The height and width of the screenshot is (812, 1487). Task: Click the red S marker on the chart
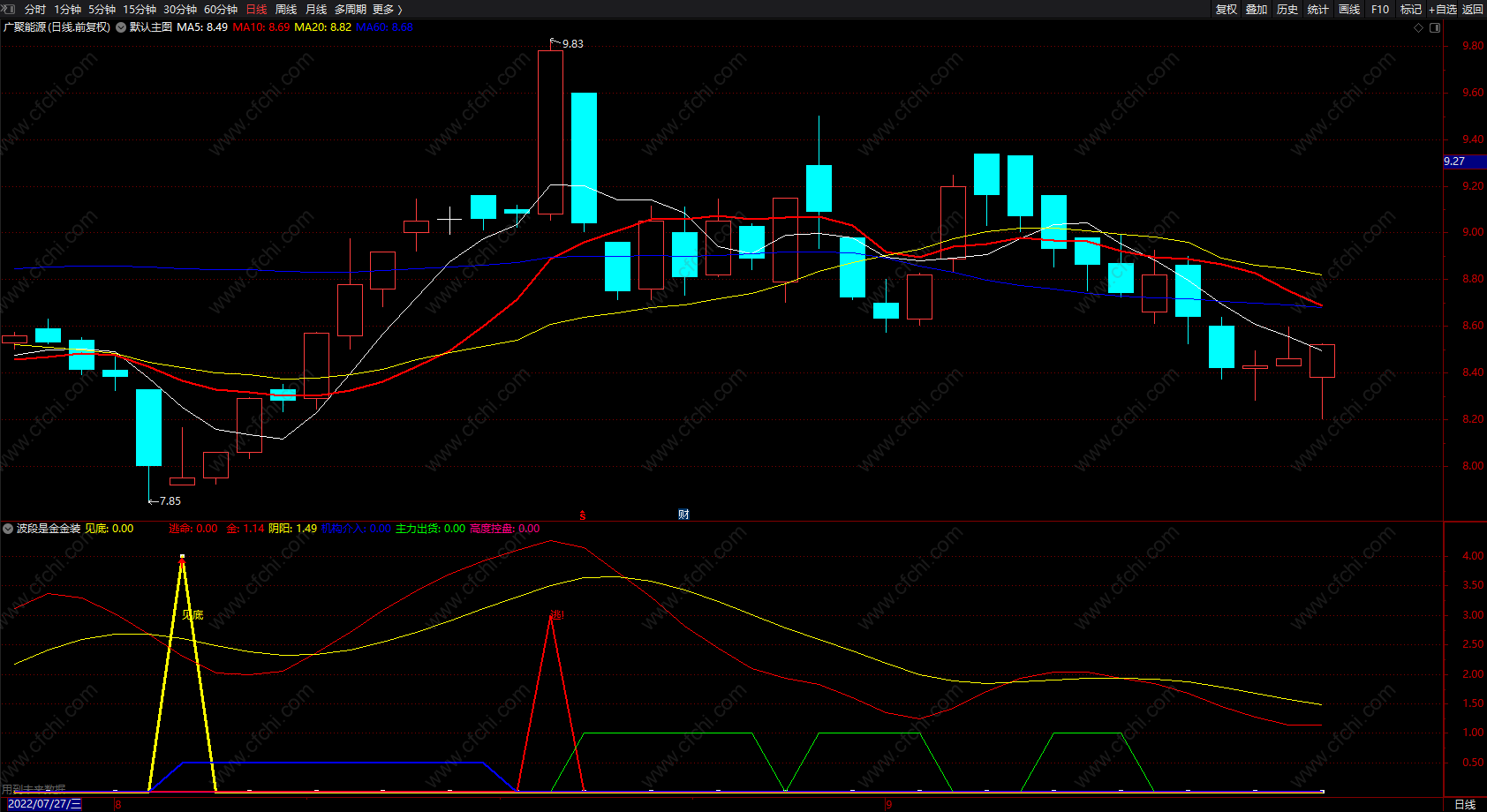(583, 515)
